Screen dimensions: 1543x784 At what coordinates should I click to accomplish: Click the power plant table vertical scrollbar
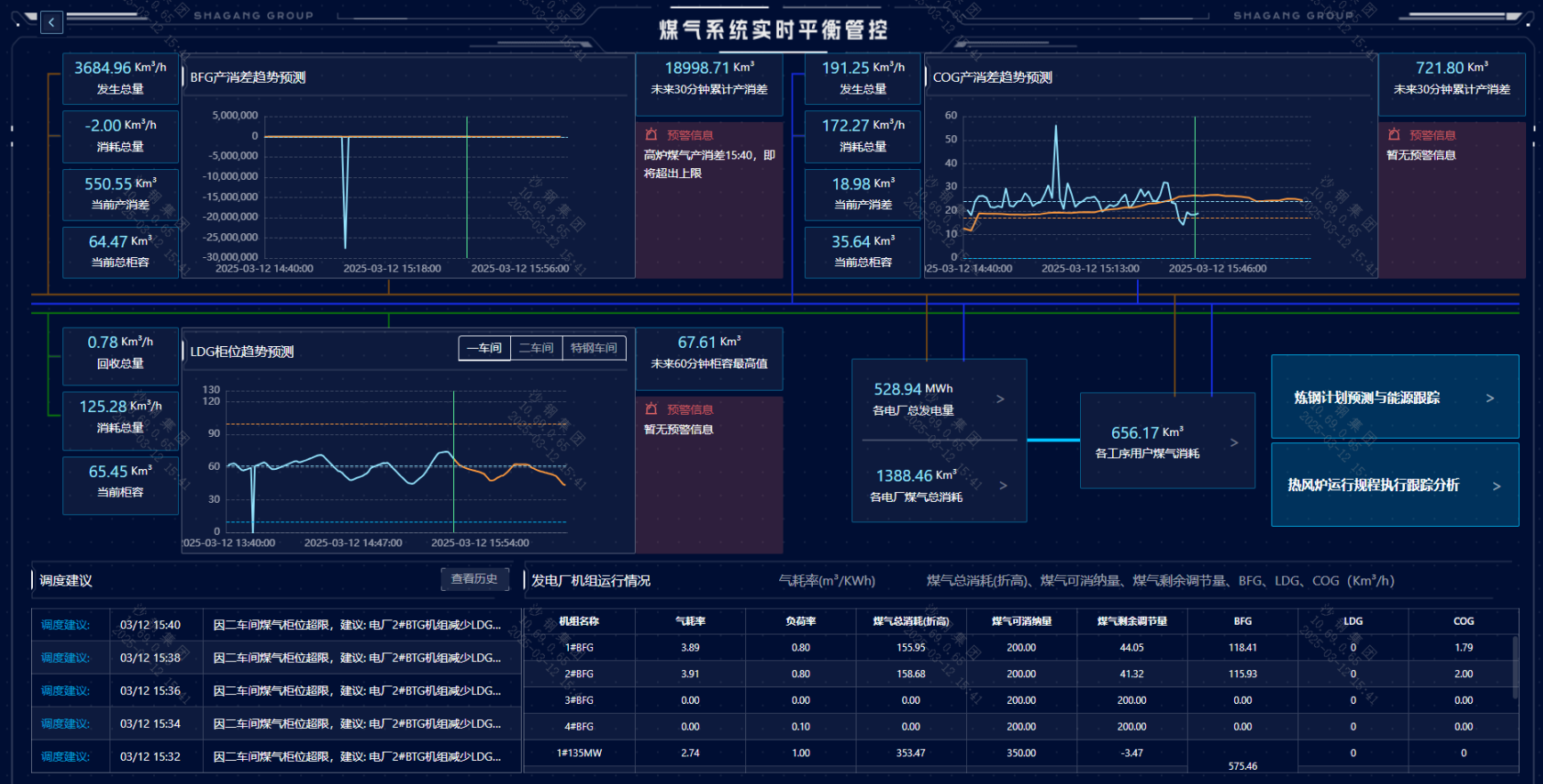pos(1515,666)
